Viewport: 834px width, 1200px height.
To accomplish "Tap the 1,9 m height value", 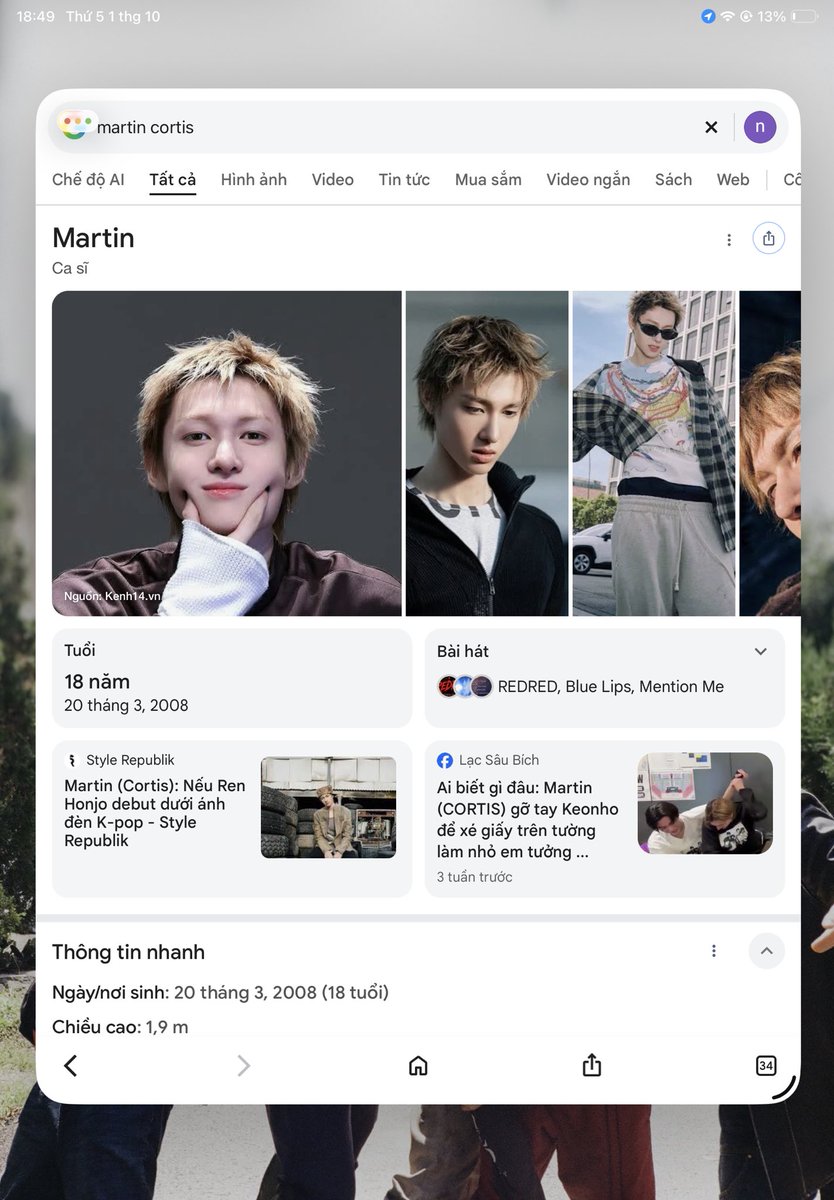I will click(x=167, y=1027).
